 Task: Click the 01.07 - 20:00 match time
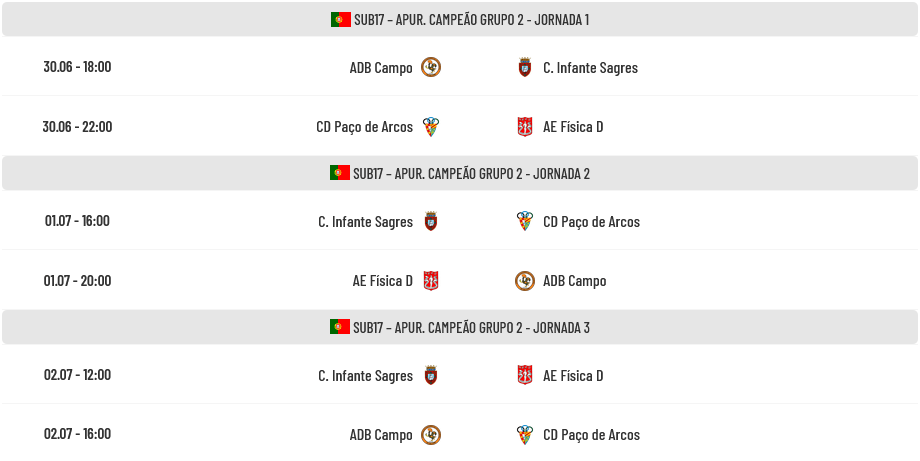[x=77, y=280]
